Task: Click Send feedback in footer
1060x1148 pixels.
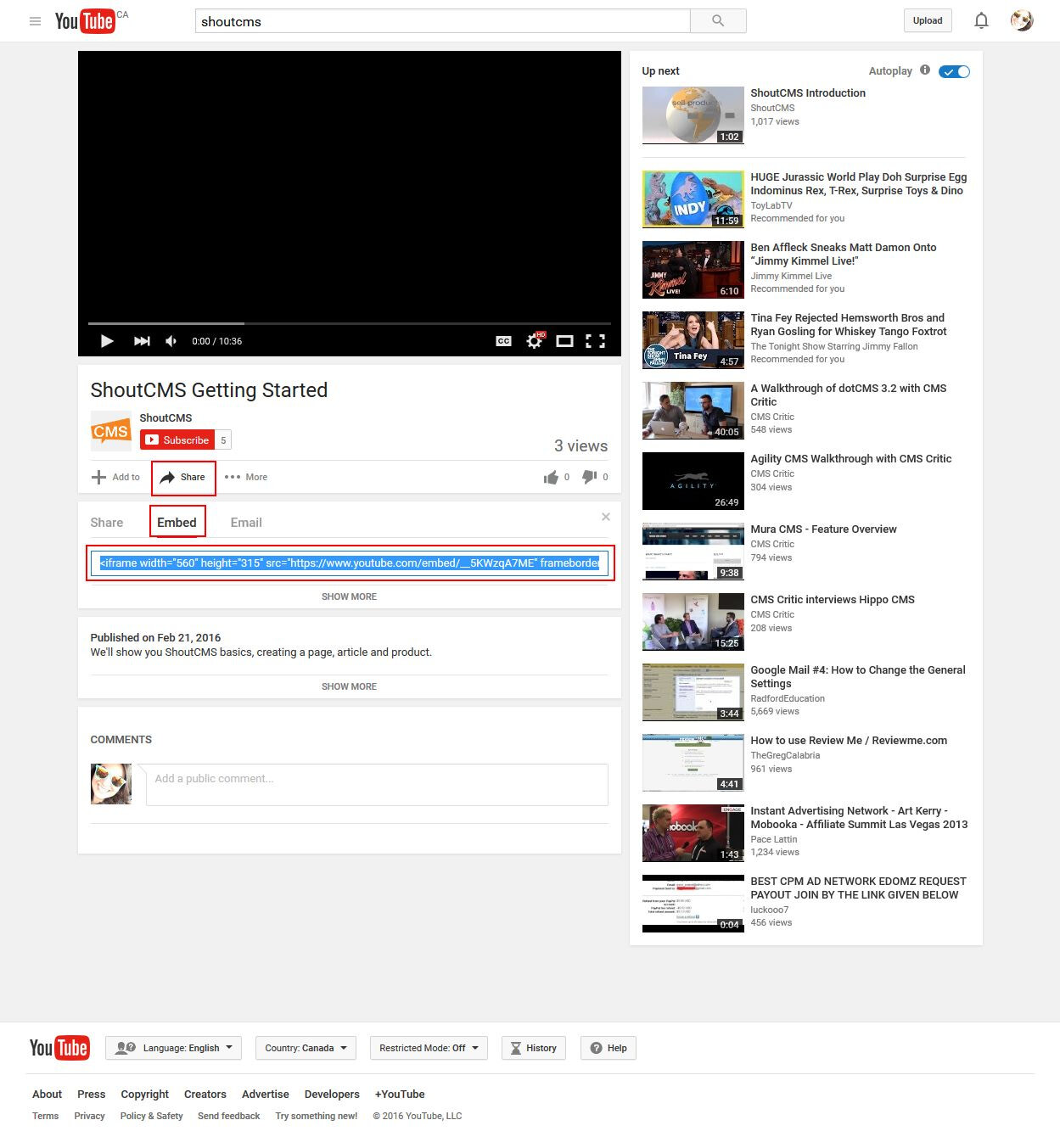Action: (229, 1116)
